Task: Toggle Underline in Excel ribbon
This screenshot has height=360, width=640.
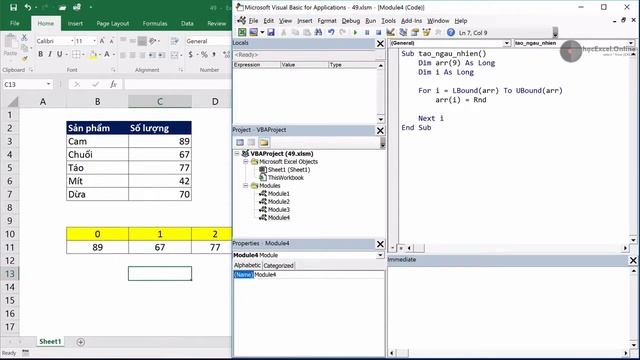Action: coord(60,54)
